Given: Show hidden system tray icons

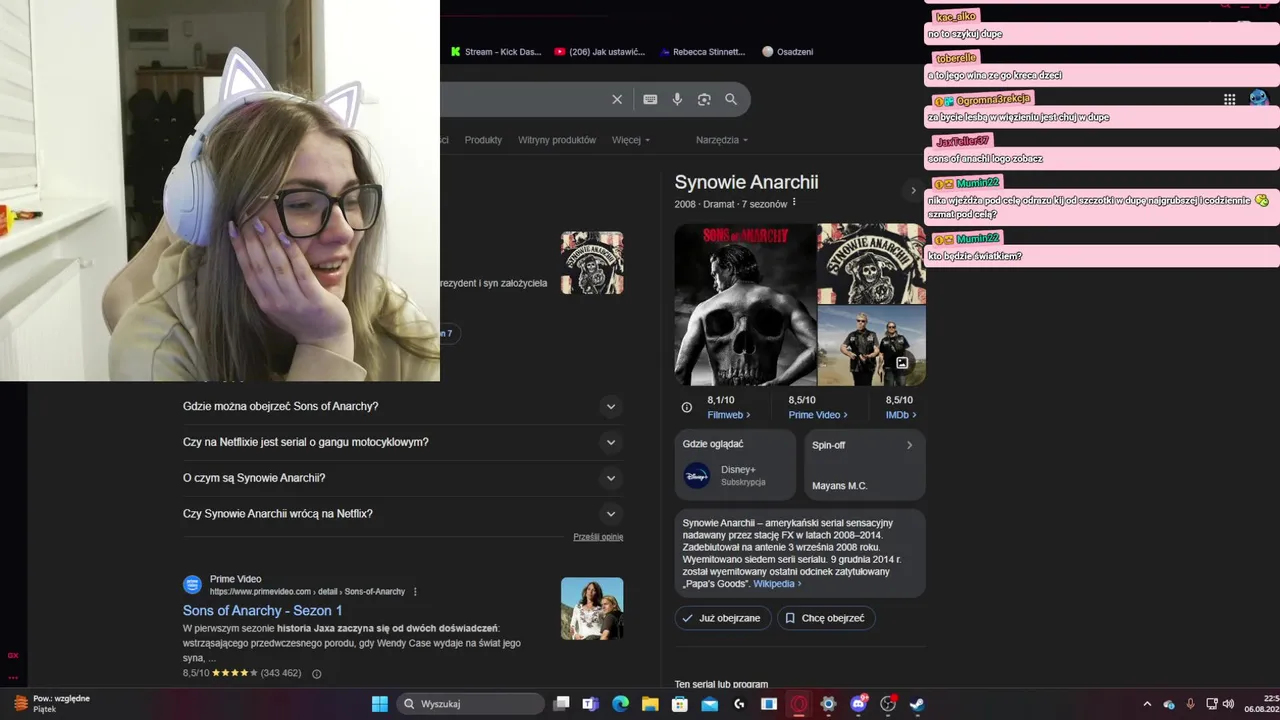Looking at the screenshot, I should tap(1147, 704).
